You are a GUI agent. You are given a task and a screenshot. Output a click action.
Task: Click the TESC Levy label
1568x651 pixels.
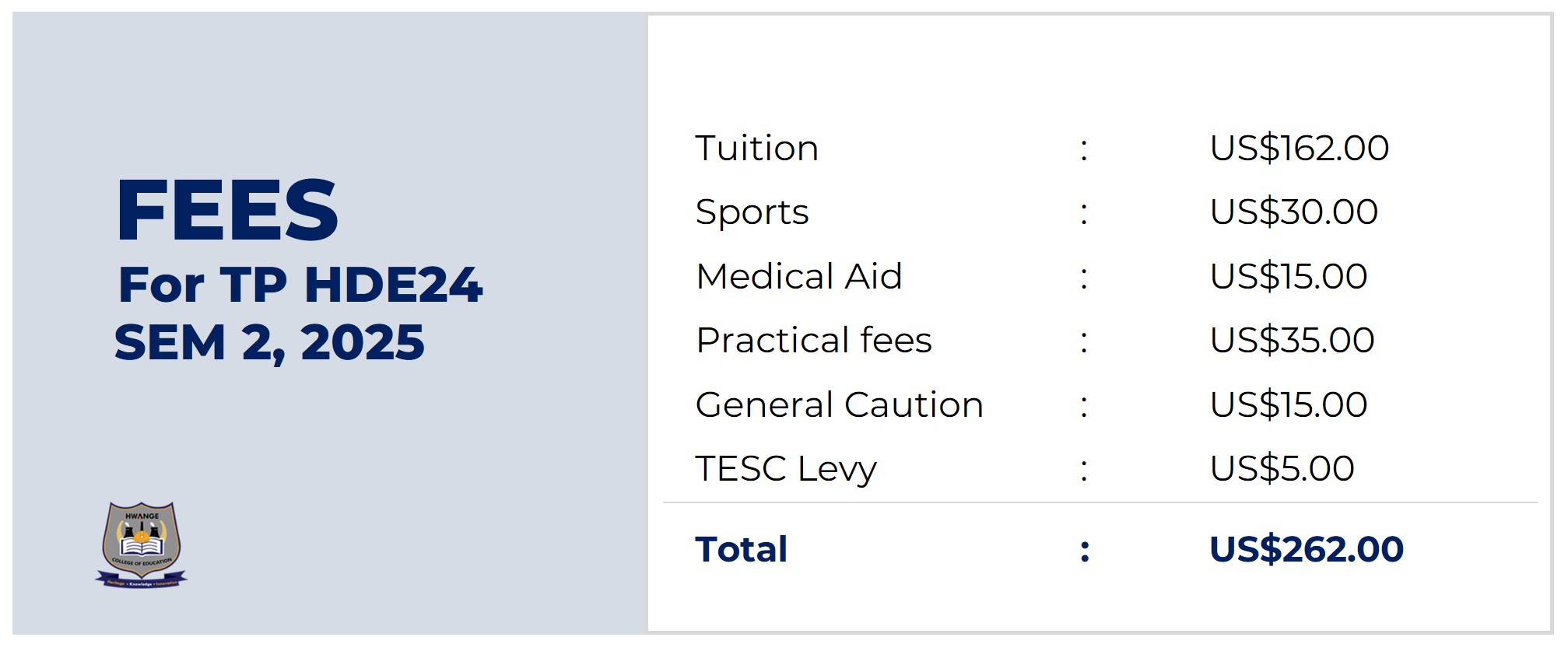tap(785, 469)
